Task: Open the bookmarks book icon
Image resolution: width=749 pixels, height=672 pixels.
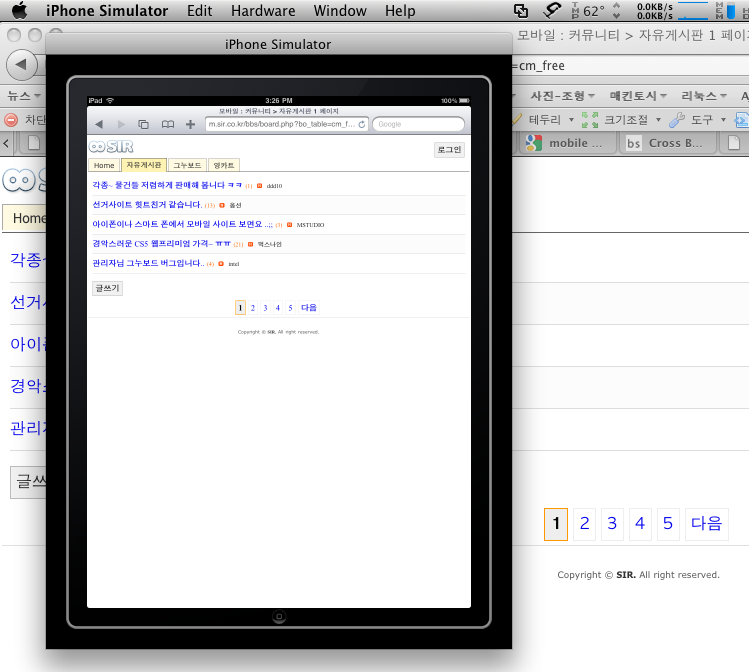Action: point(167,125)
